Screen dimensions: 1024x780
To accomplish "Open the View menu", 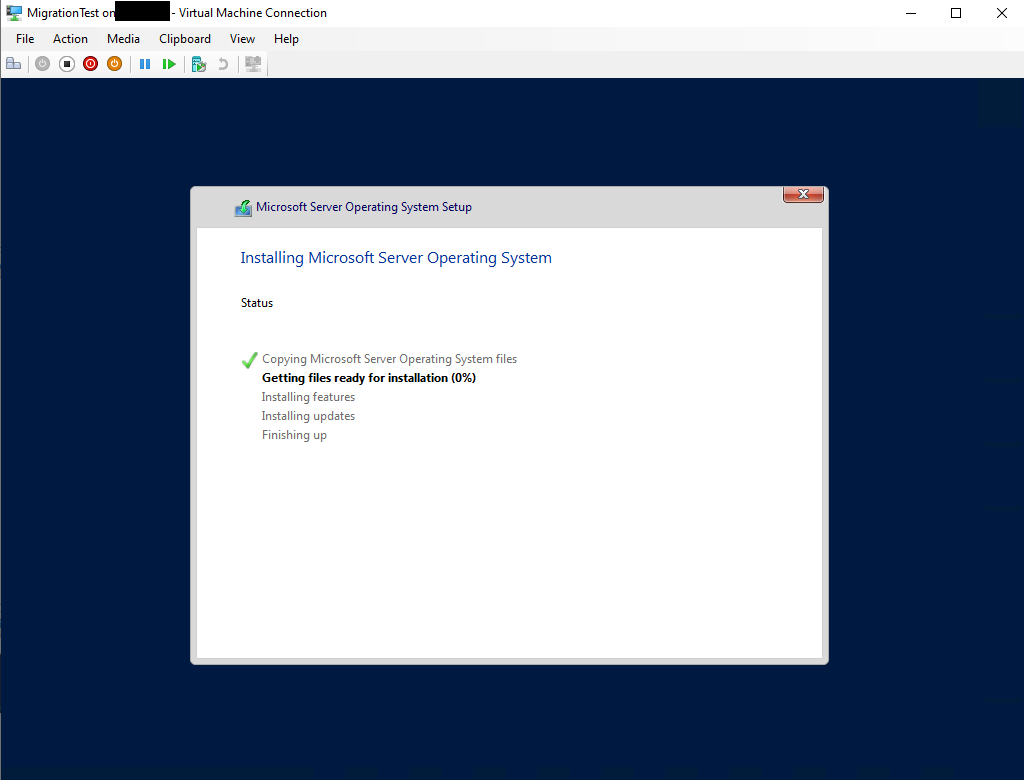I will pos(242,39).
